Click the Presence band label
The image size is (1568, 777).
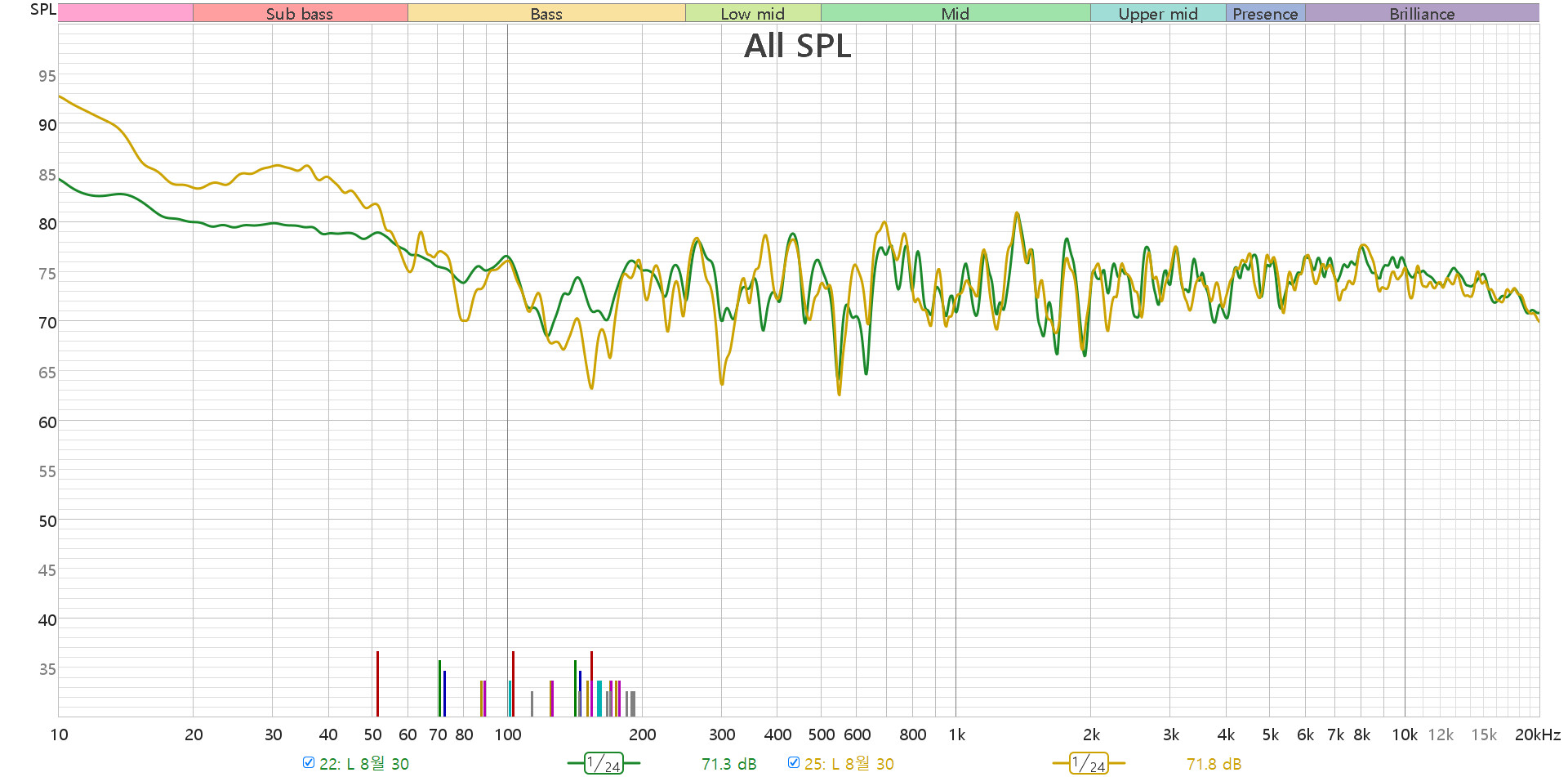pyautogui.click(x=1265, y=13)
